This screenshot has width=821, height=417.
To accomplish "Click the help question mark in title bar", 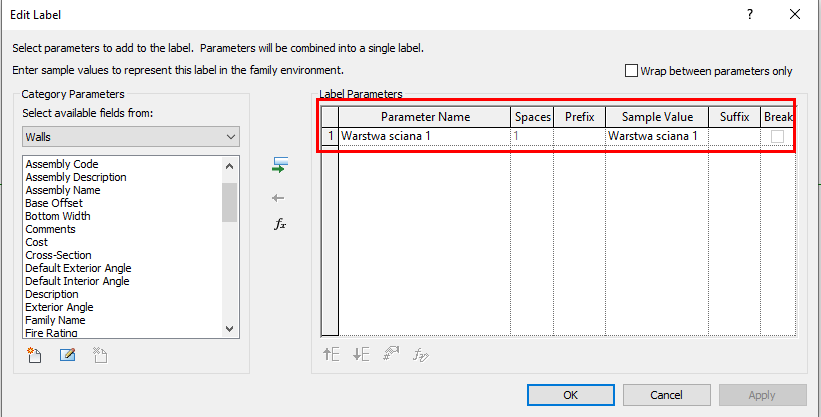I will [x=749, y=15].
